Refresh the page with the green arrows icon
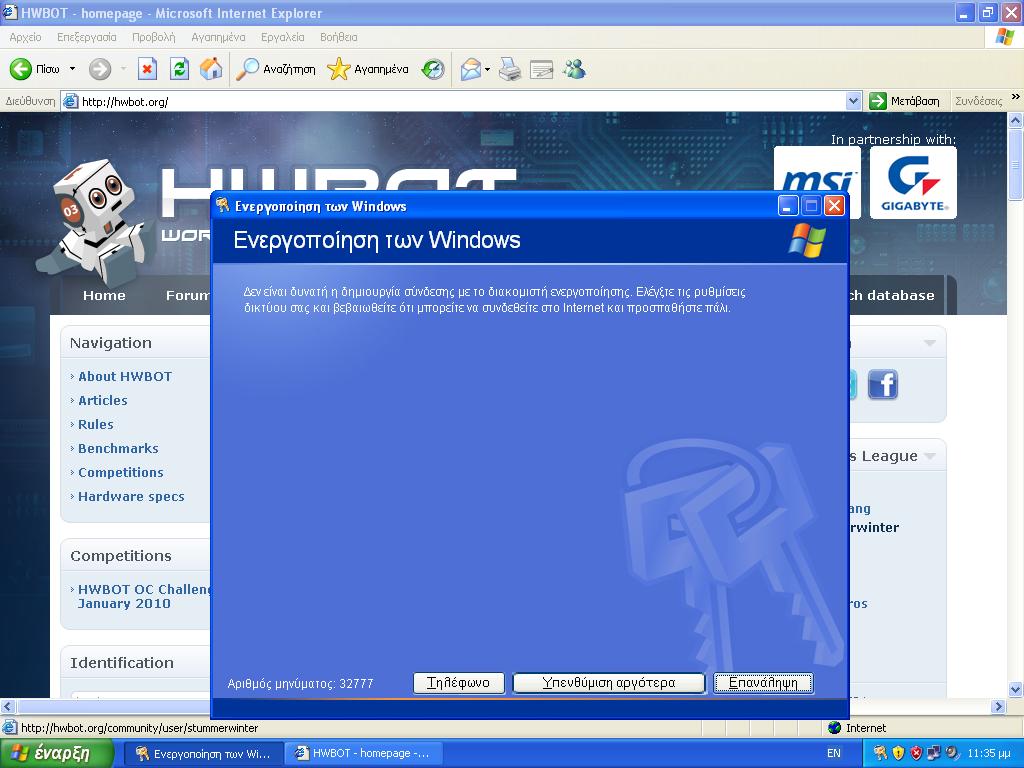 180,69
